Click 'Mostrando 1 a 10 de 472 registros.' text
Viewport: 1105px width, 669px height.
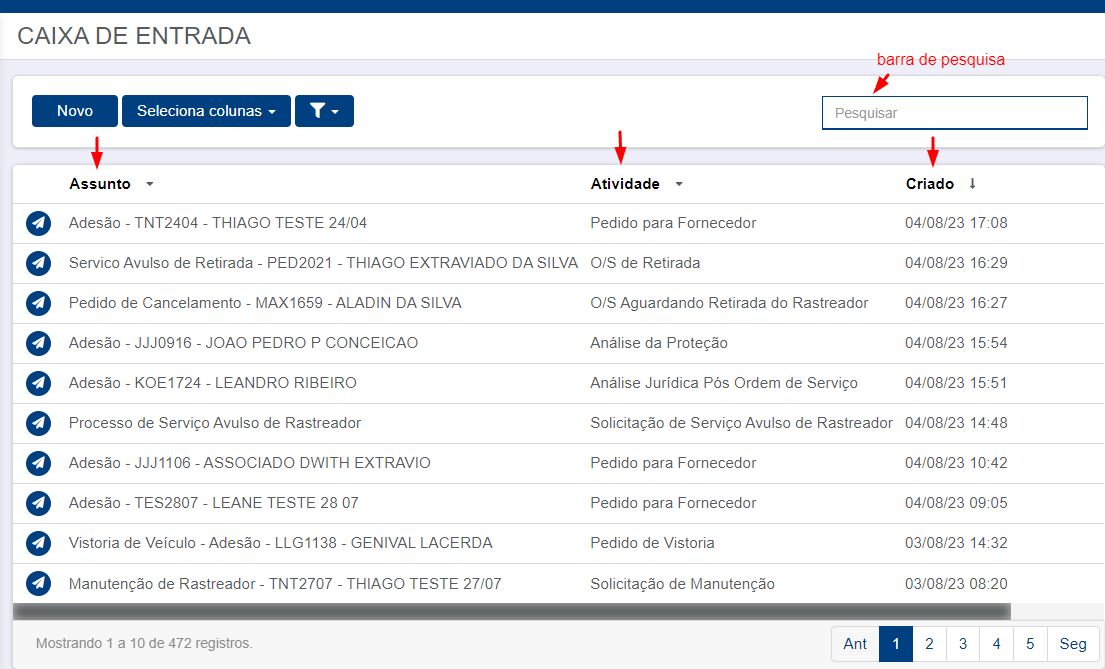(144, 644)
